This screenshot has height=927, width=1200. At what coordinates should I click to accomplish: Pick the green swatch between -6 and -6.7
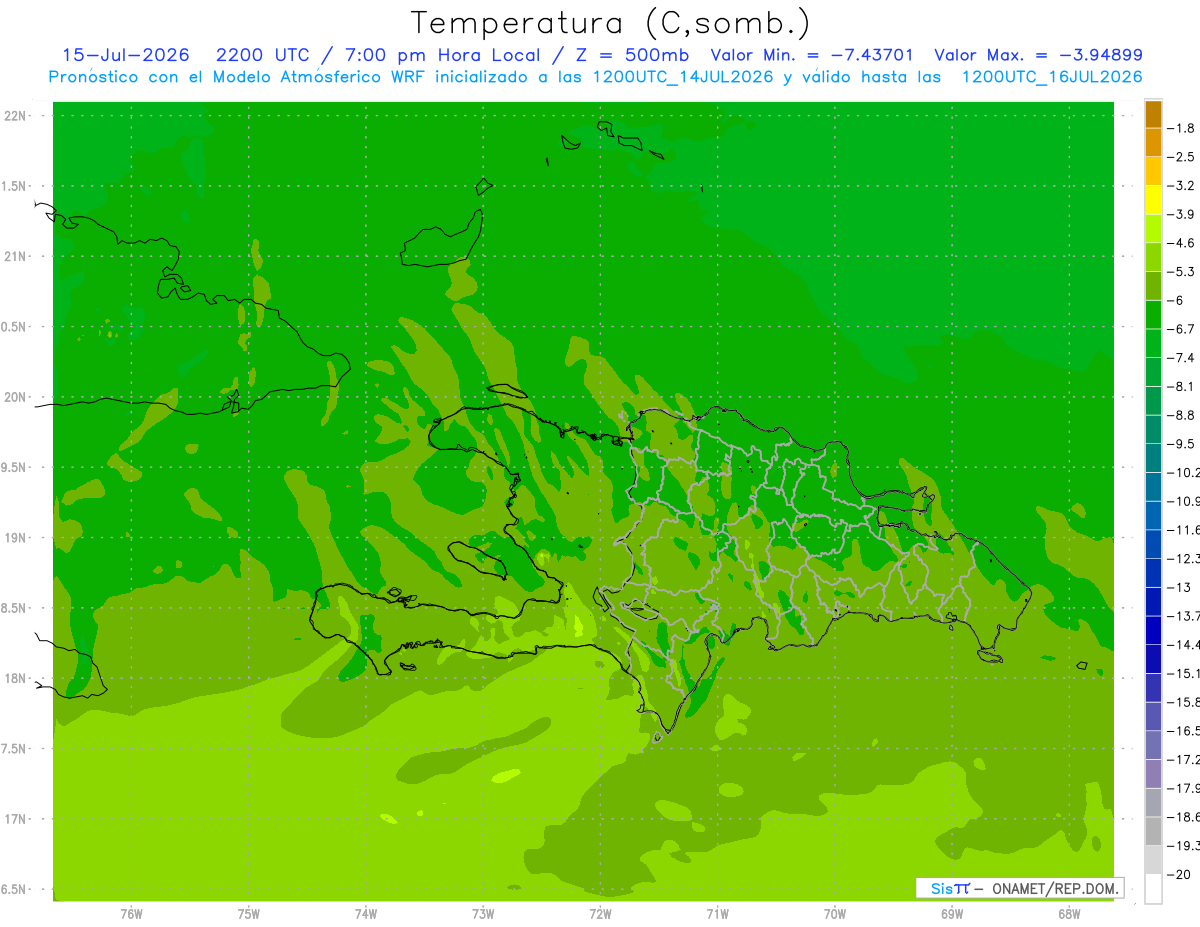tap(1153, 315)
